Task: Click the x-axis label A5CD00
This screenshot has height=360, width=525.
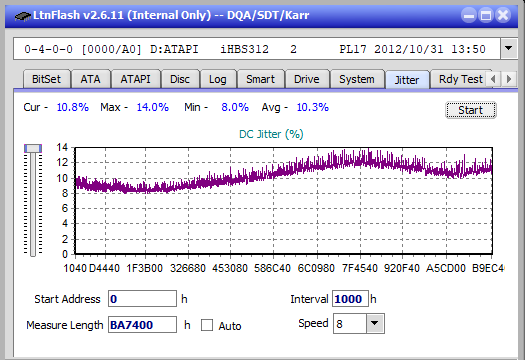Action: (x=446, y=268)
